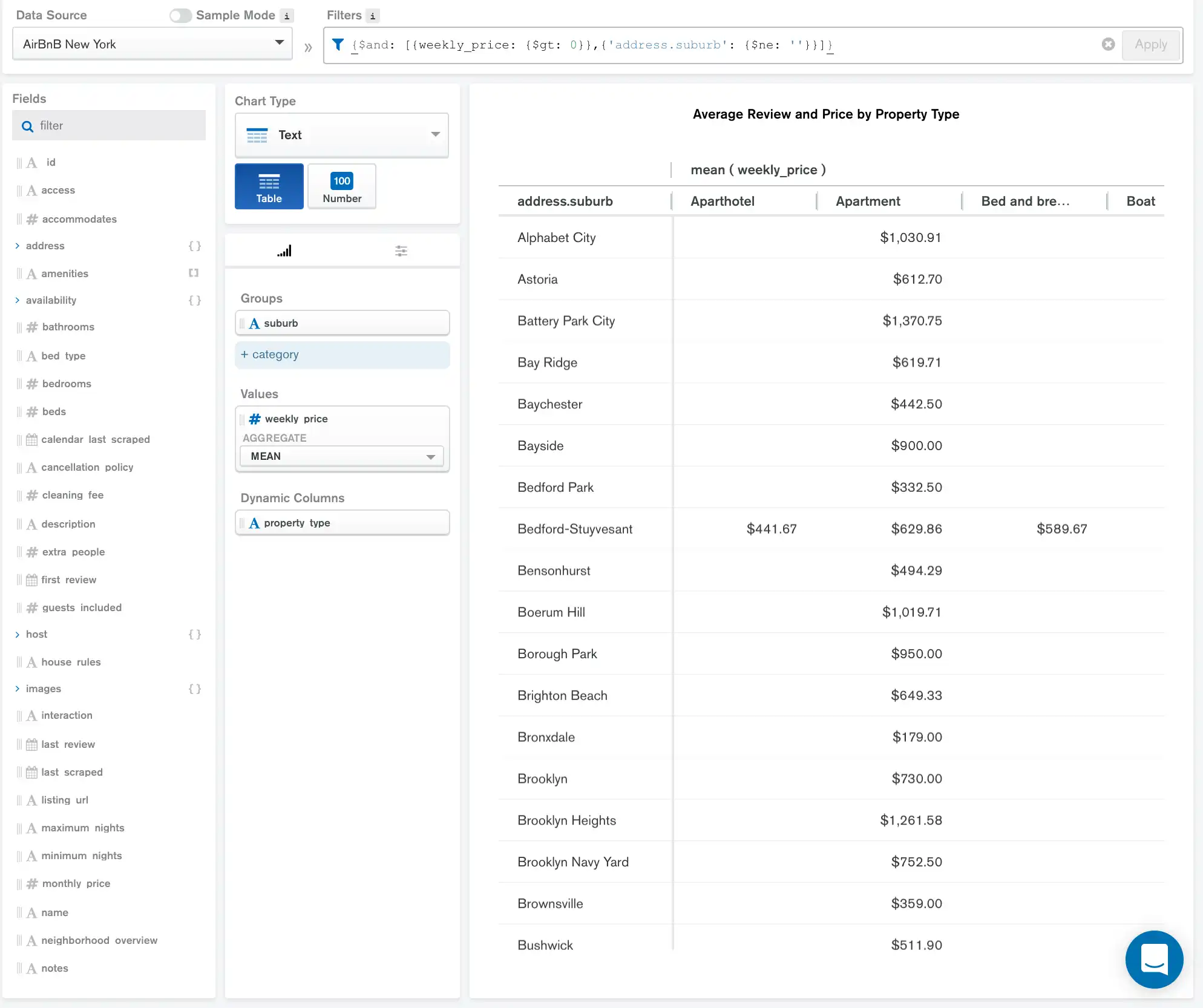Open the AirBnB New York data source dropdown

(x=152, y=44)
